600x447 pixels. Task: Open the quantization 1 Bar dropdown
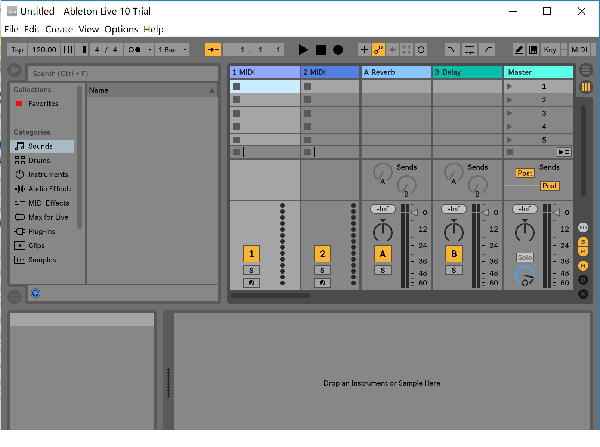[173, 49]
